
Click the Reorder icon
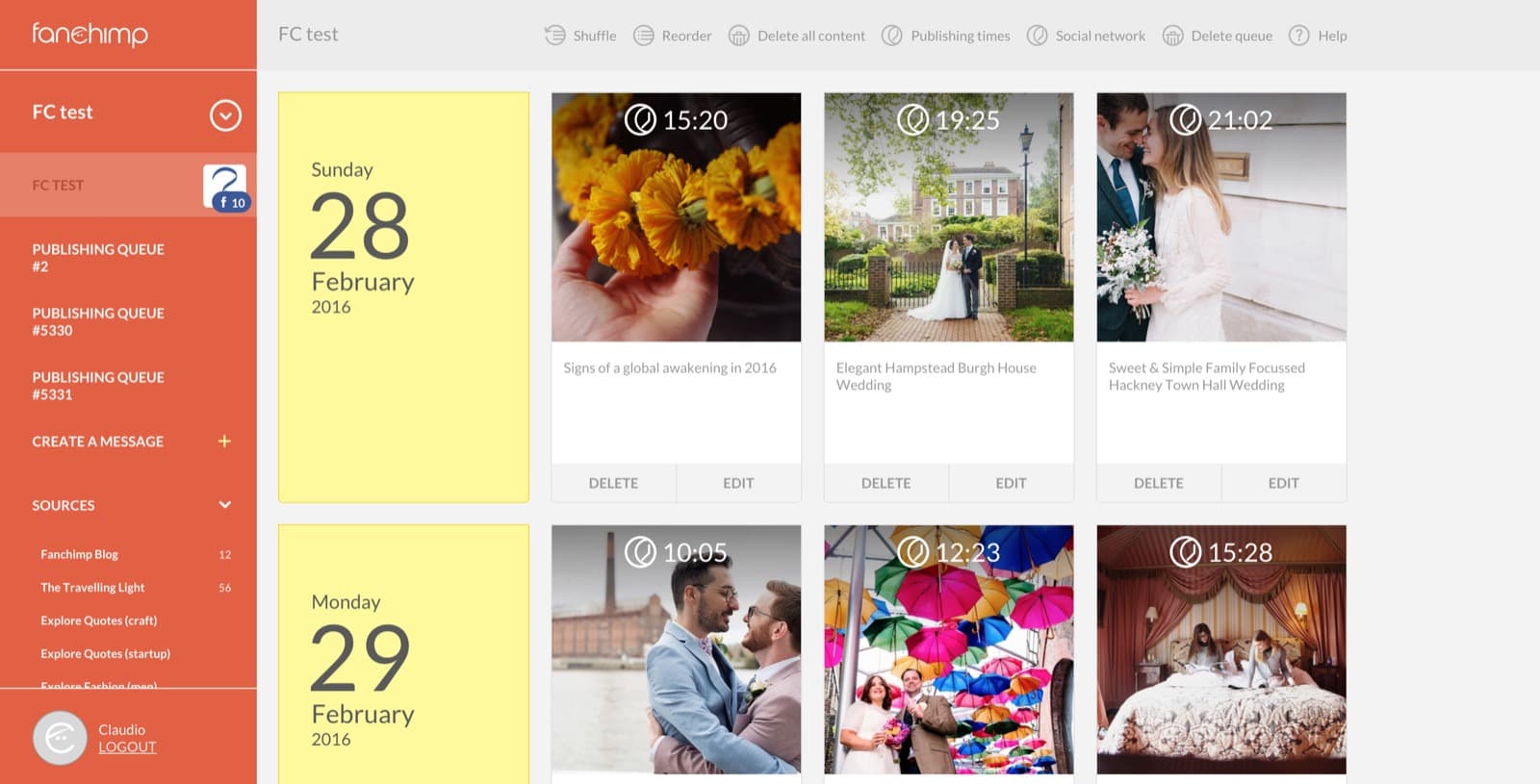tap(644, 36)
